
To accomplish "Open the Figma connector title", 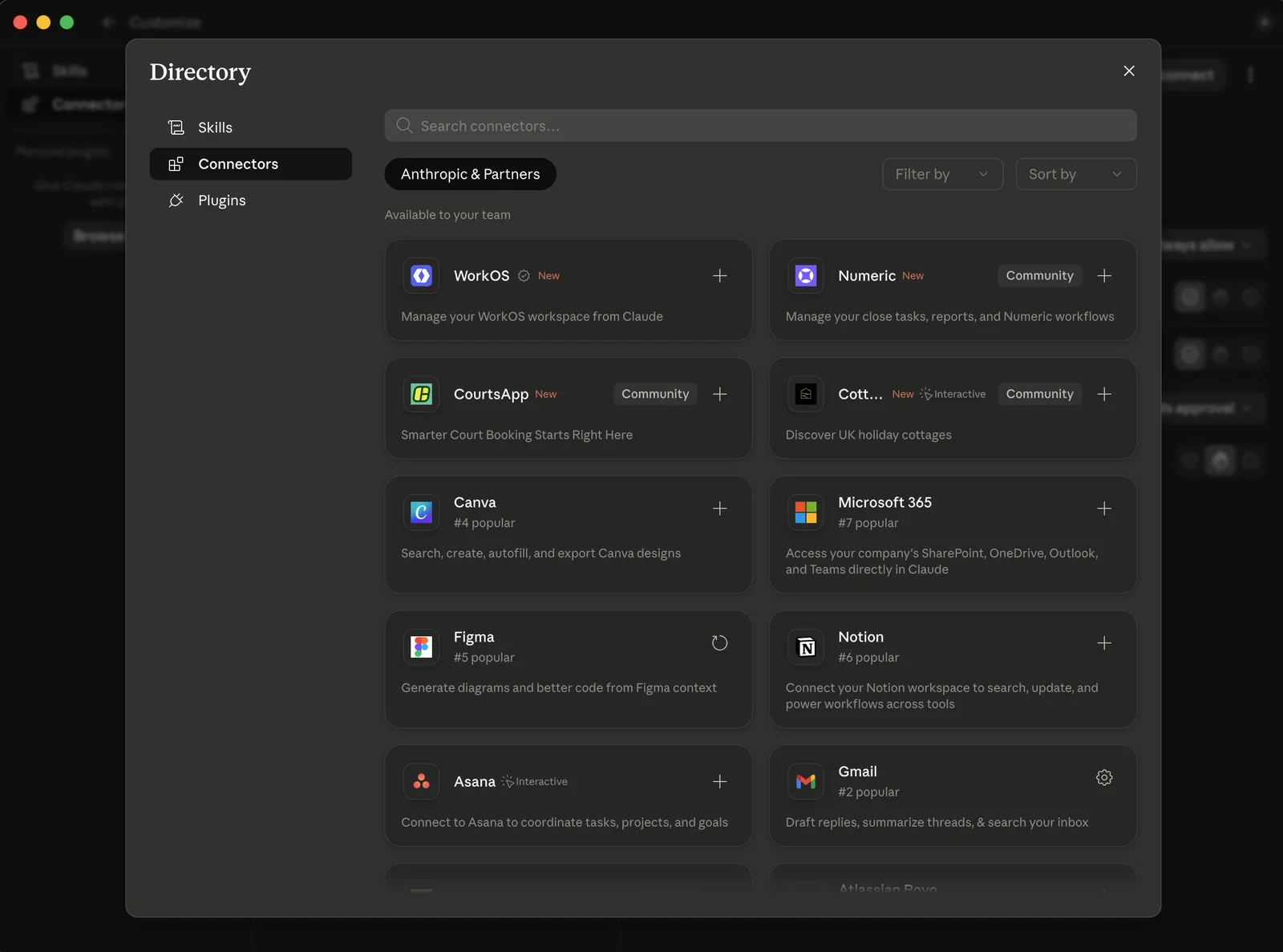I will [x=474, y=637].
